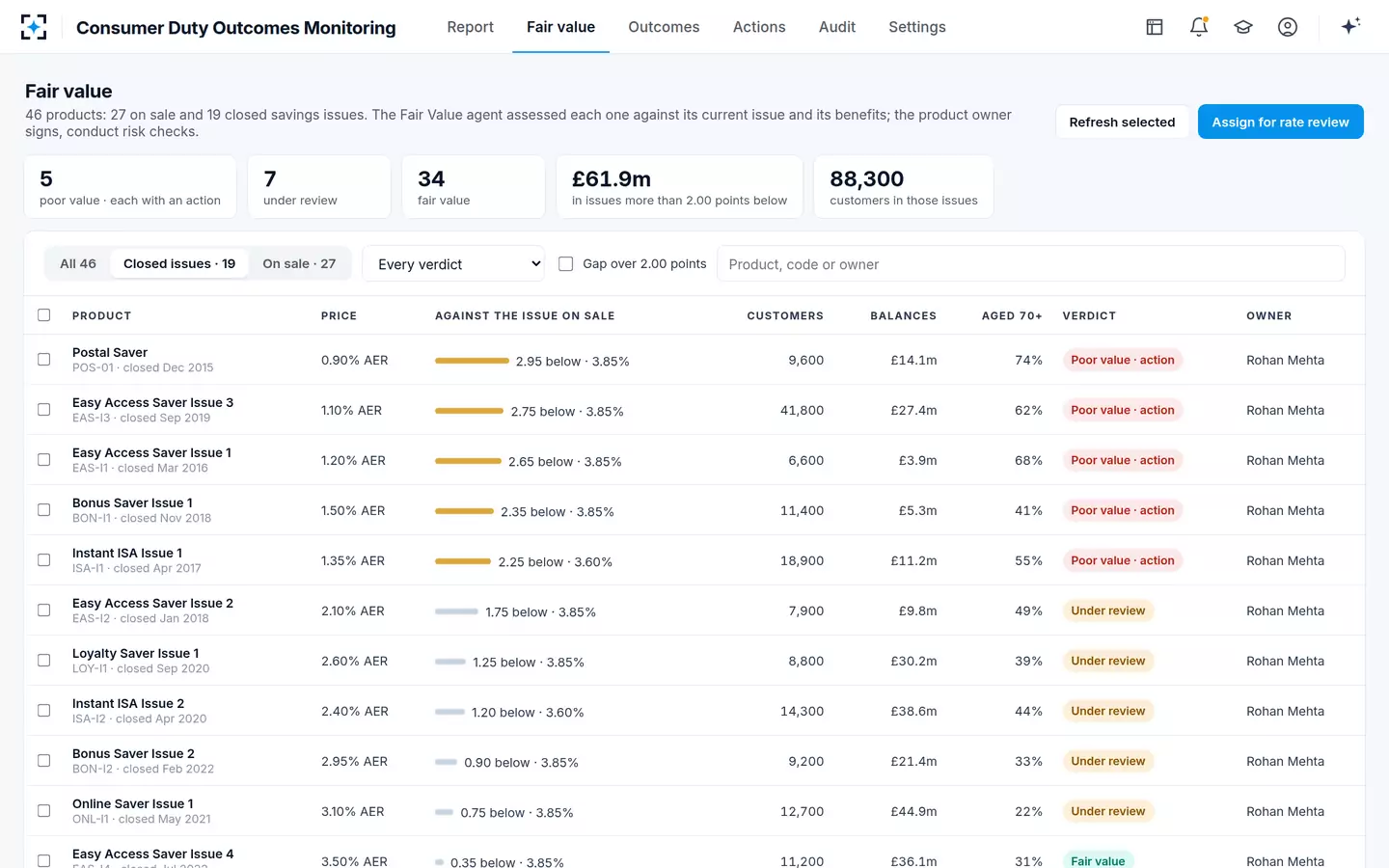
Task: Select the Instant ISA Issue 1 checkbox
Action: (x=43, y=560)
